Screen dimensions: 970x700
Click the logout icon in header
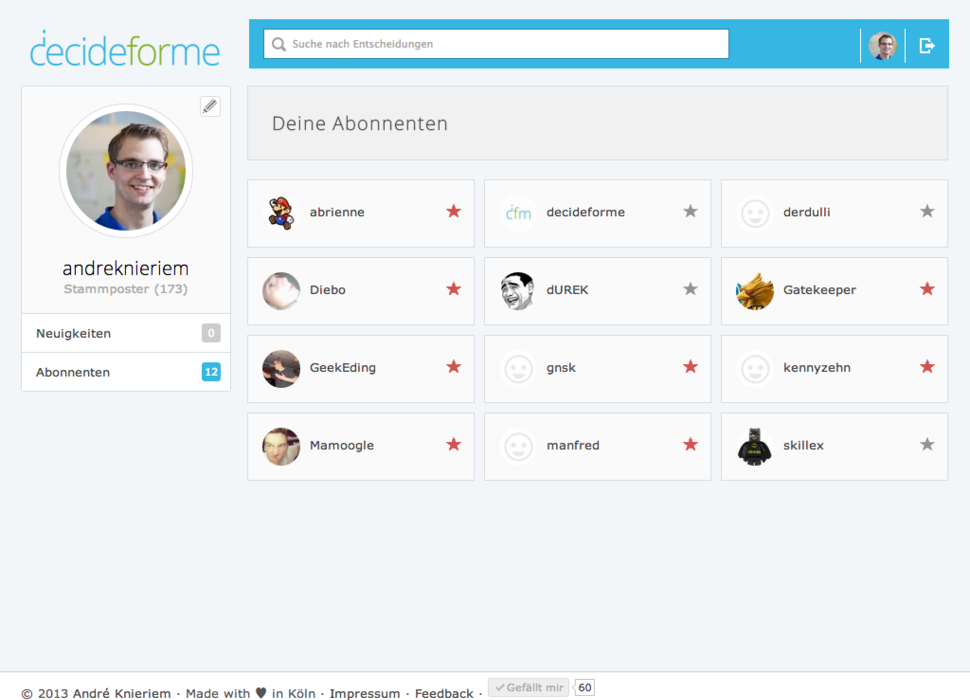point(927,45)
